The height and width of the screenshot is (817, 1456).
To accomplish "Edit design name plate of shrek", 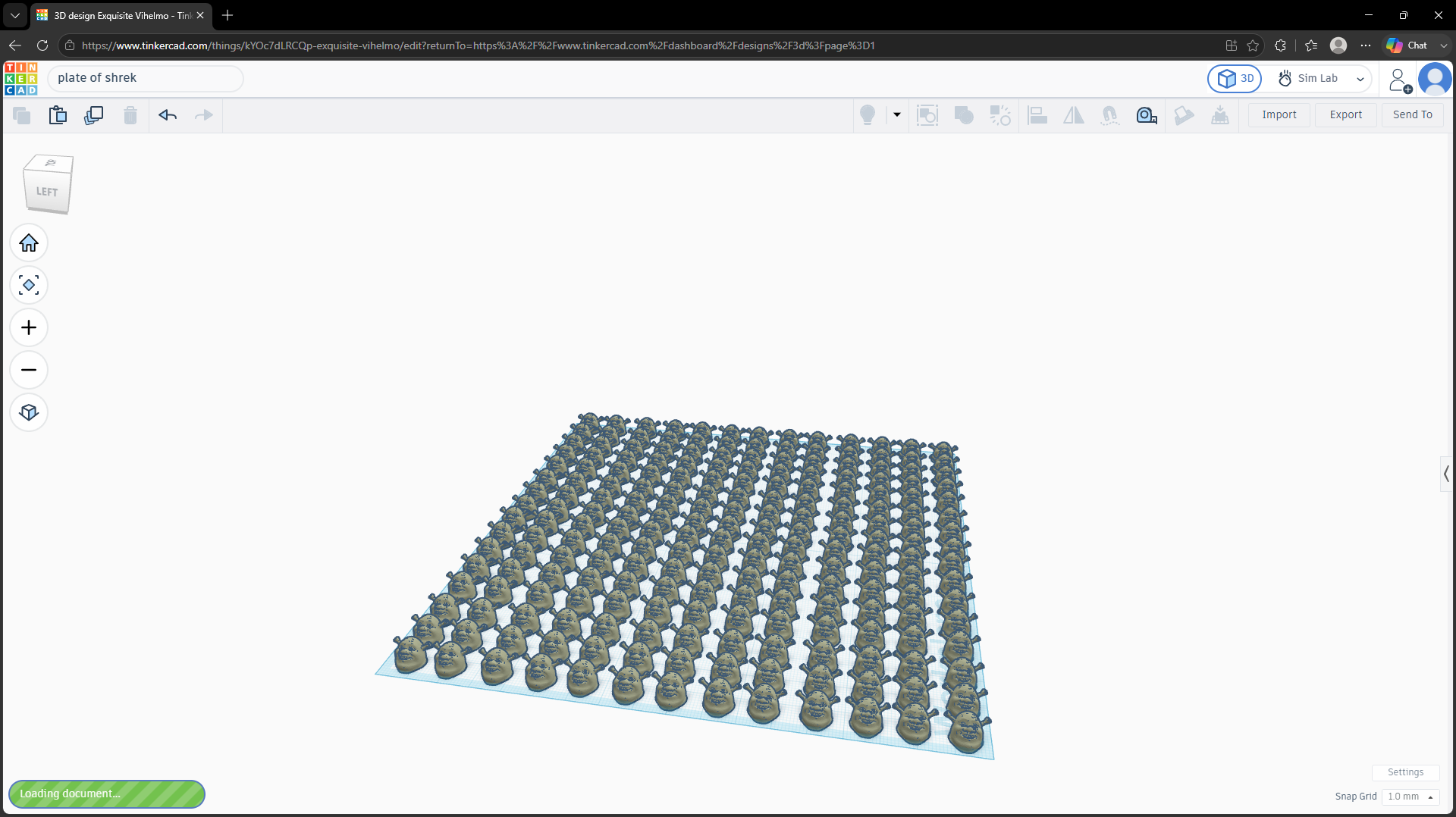I will pyautogui.click(x=146, y=78).
